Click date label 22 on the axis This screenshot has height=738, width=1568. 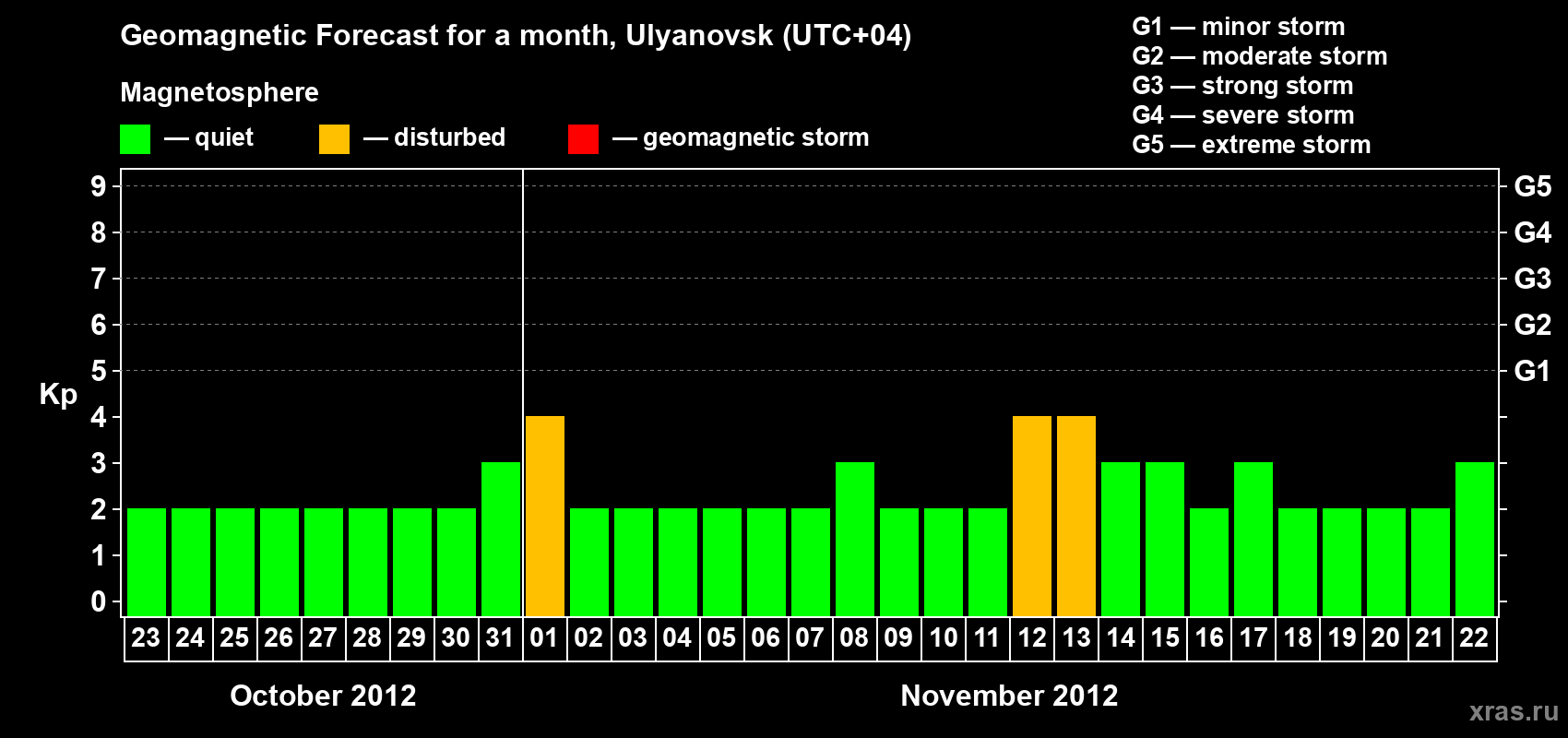1474,637
